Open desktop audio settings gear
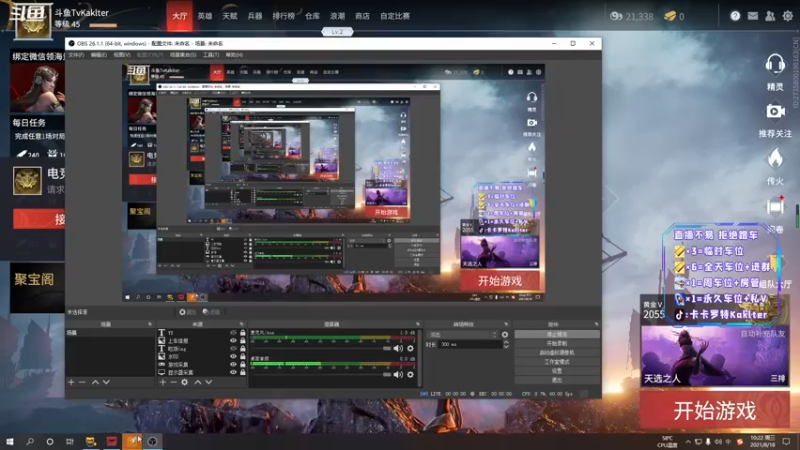The image size is (800, 450). point(410,374)
